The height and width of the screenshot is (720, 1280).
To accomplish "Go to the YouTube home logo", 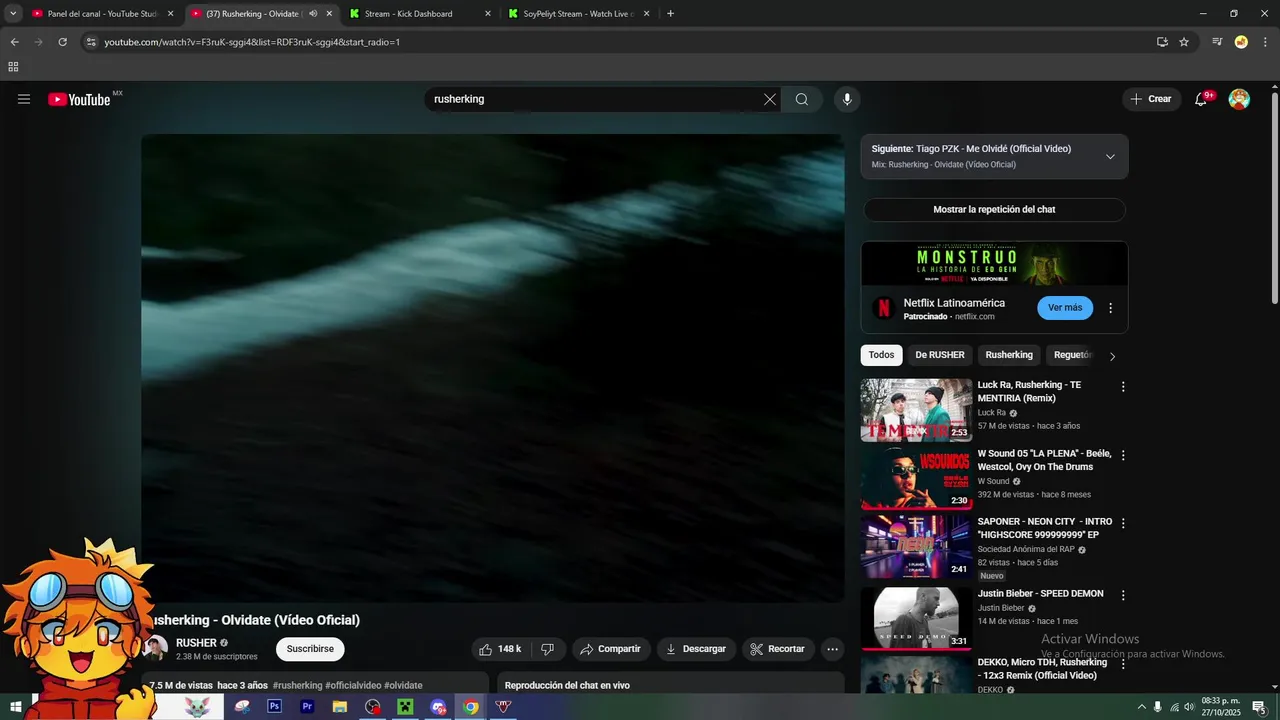I will pyautogui.click(x=80, y=99).
